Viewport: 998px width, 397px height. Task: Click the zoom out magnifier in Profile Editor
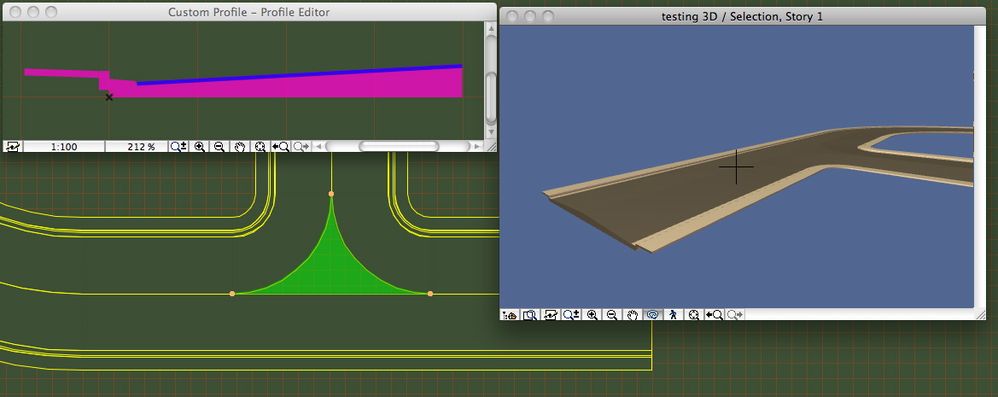[219, 146]
